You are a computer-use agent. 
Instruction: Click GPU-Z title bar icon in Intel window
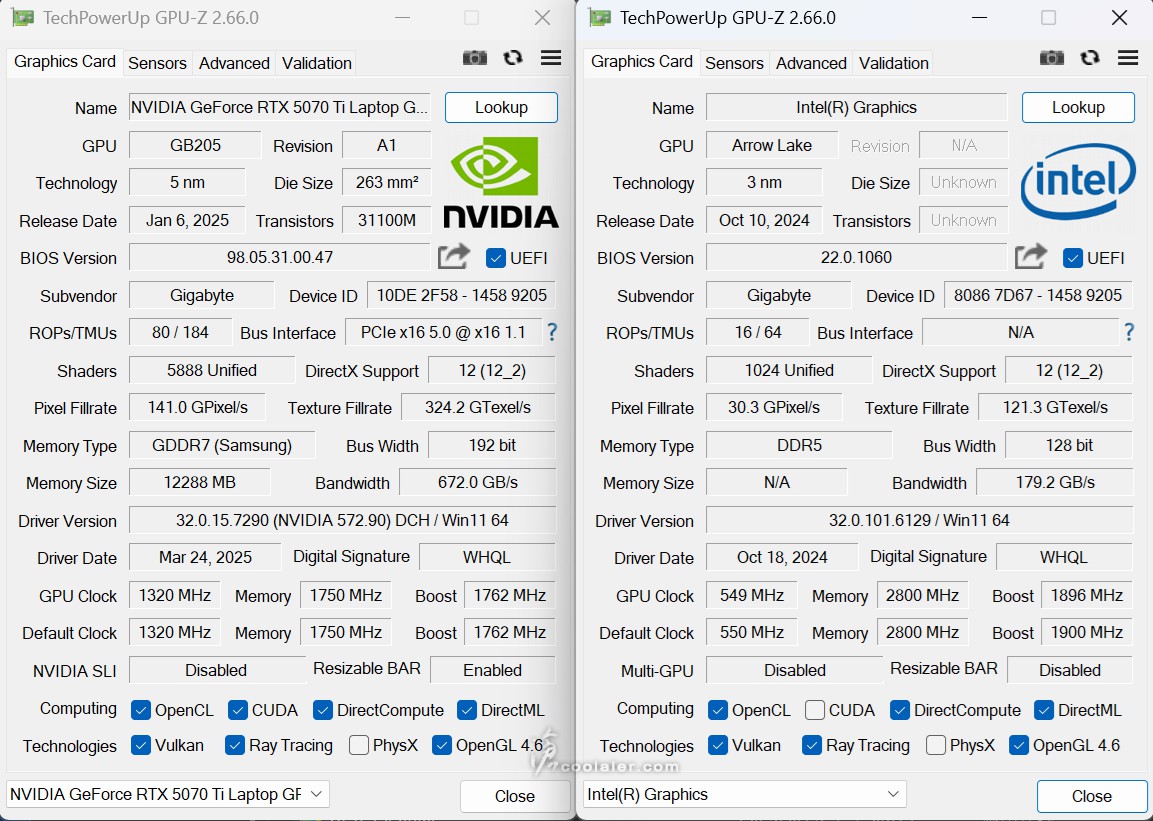point(600,18)
